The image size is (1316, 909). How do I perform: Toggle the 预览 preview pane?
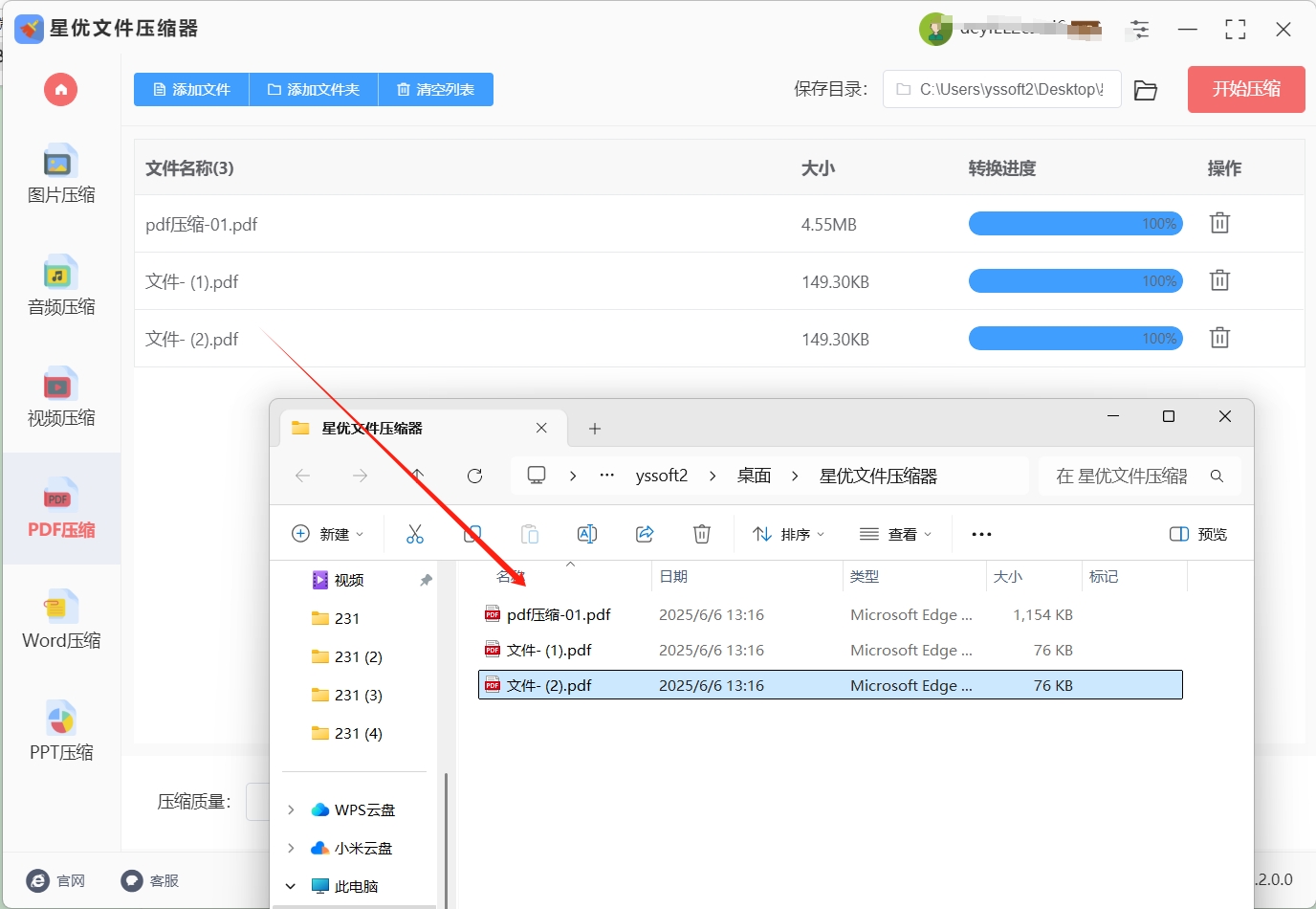(1198, 534)
